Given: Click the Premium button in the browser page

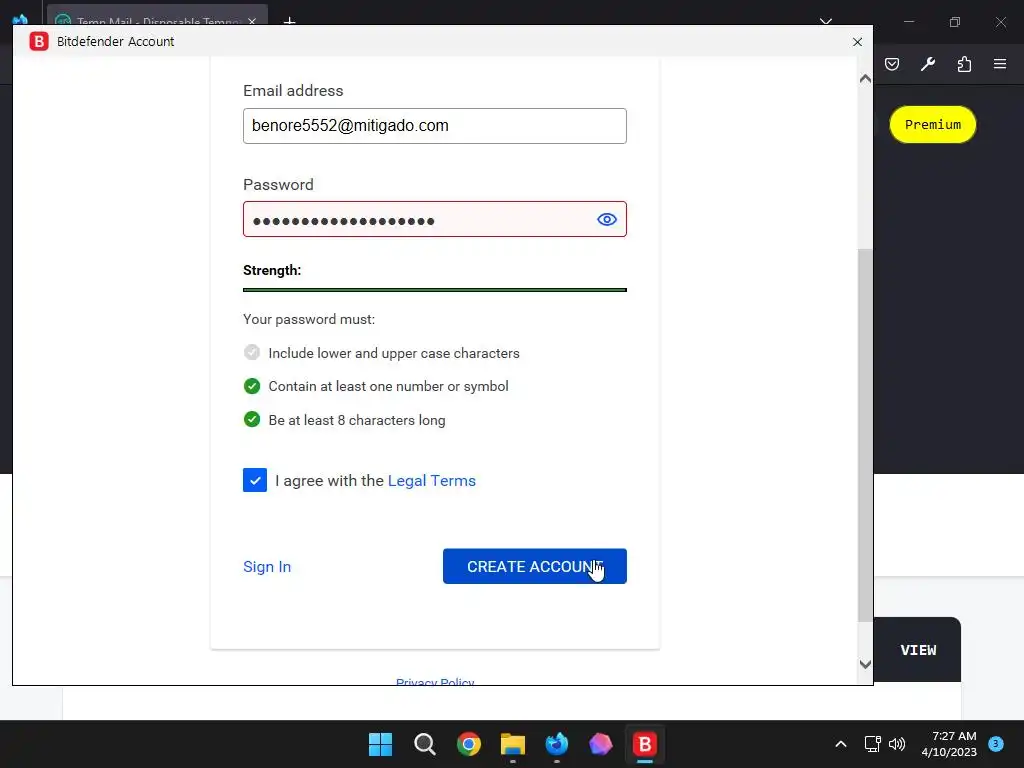Looking at the screenshot, I should (933, 124).
